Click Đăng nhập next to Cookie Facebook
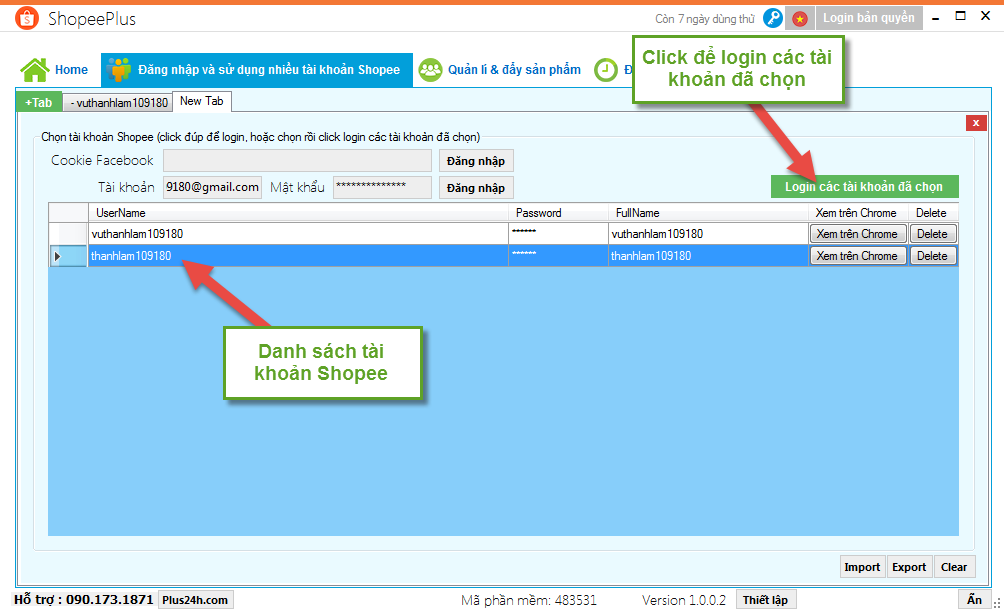Image resolution: width=1004 pixels, height=612 pixels. 475,161
